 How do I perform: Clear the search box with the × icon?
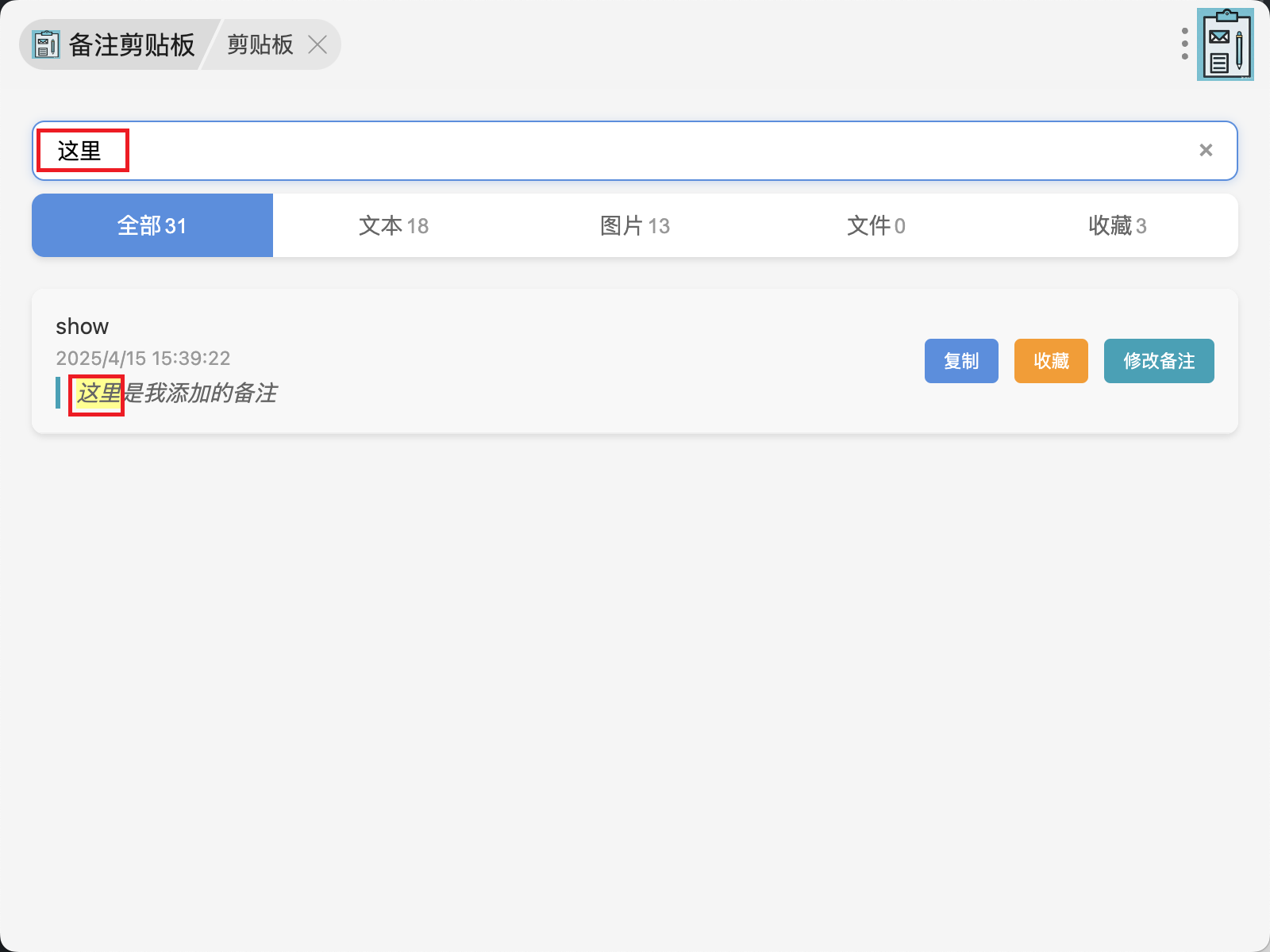coord(1205,151)
